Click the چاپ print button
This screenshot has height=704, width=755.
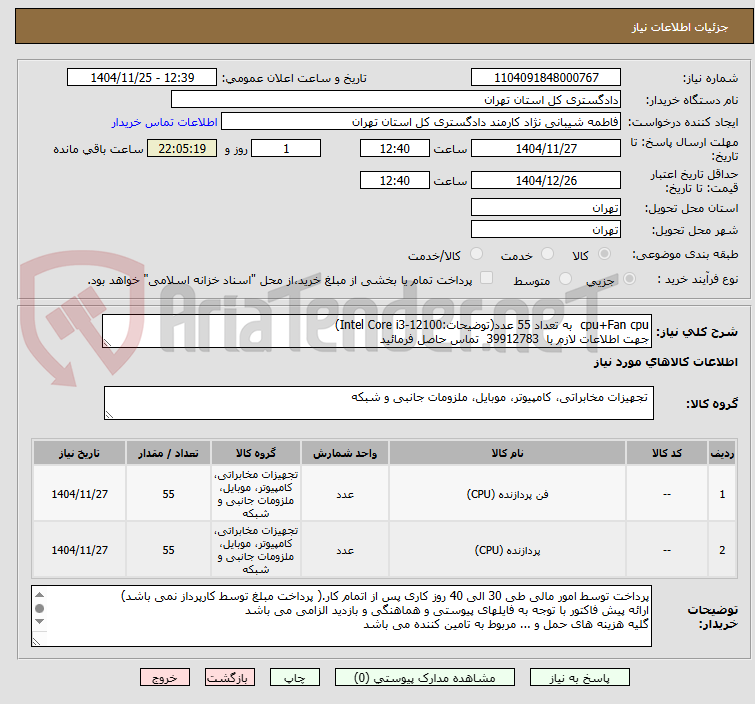(295, 678)
